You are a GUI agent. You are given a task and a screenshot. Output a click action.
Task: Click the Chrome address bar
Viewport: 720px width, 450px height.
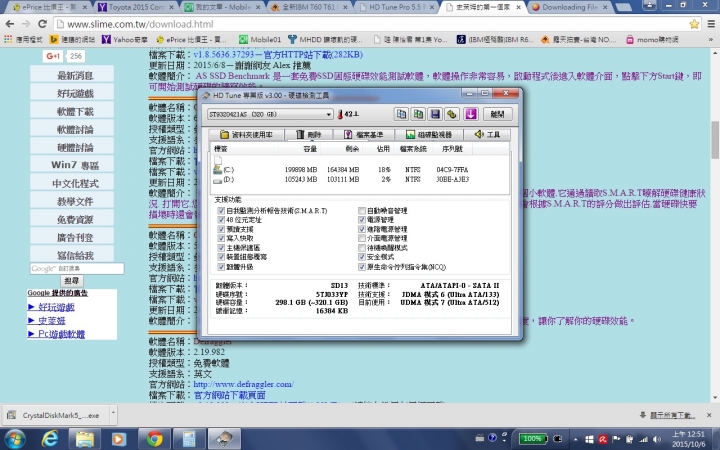click(371, 24)
